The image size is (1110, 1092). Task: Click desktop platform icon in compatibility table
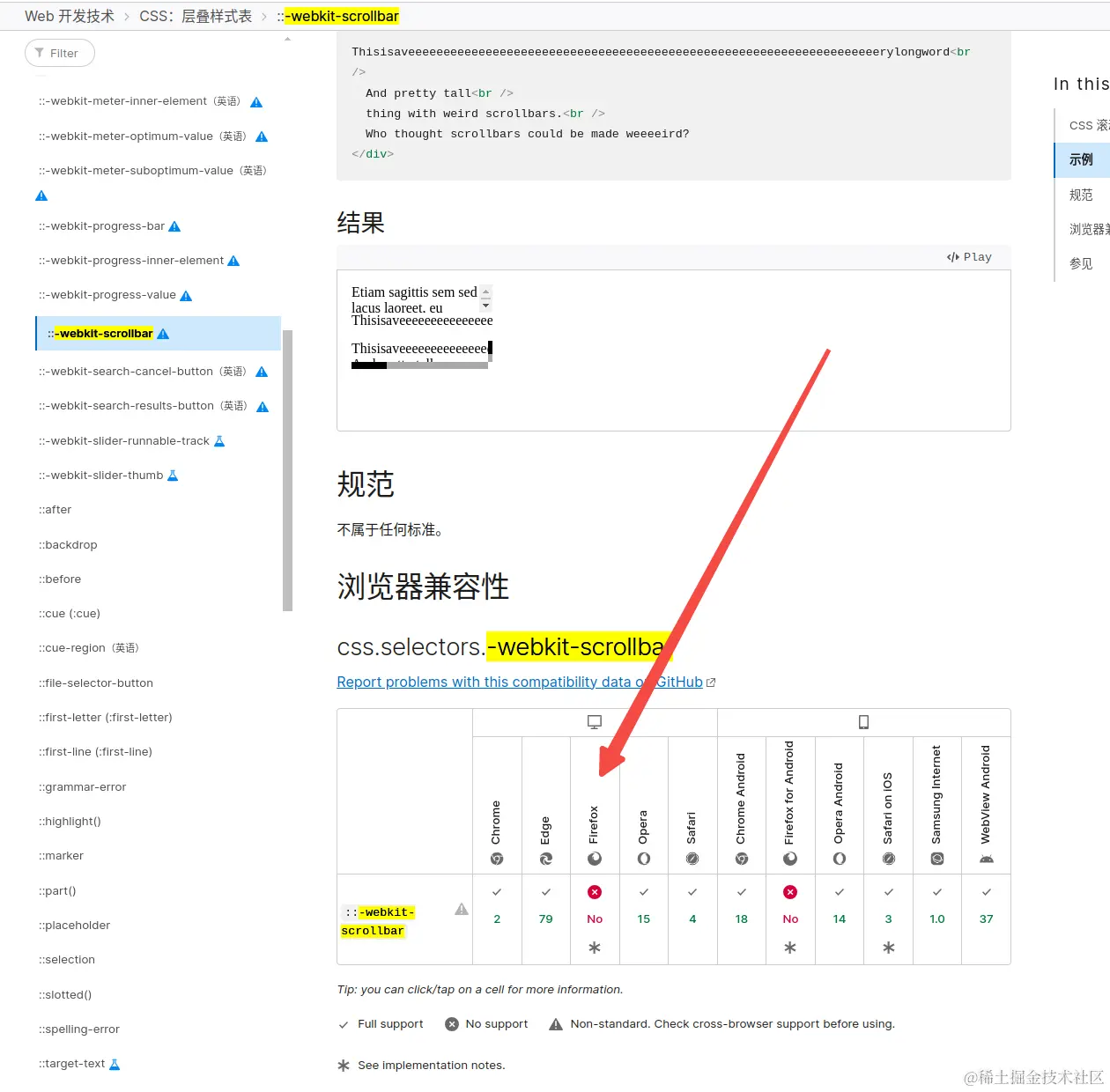[x=595, y=722]
